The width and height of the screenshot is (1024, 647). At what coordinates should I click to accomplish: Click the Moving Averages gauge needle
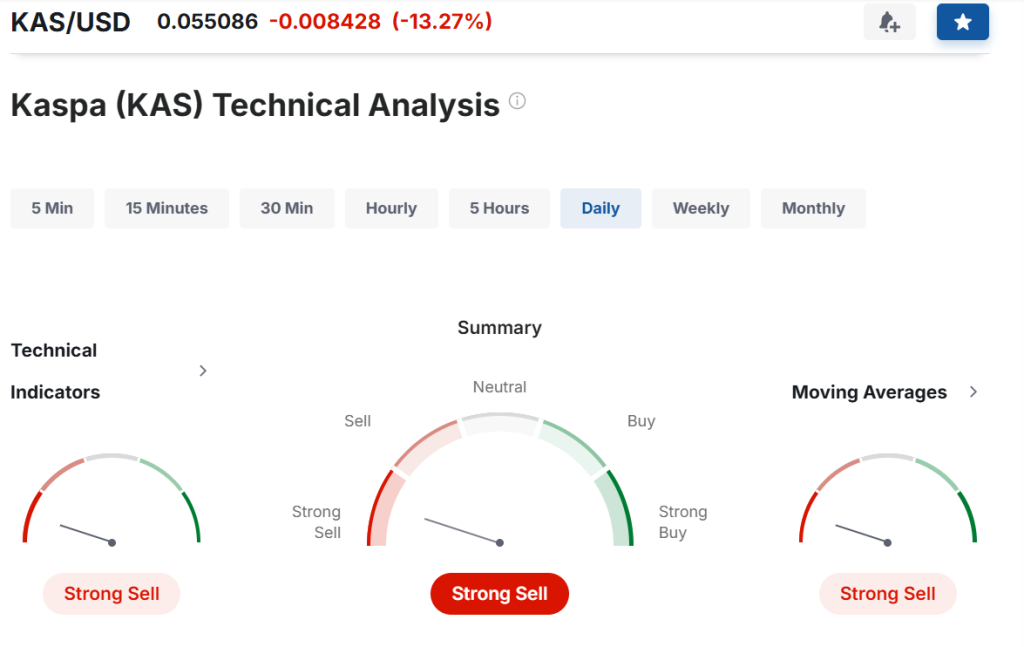pos(863,534)
